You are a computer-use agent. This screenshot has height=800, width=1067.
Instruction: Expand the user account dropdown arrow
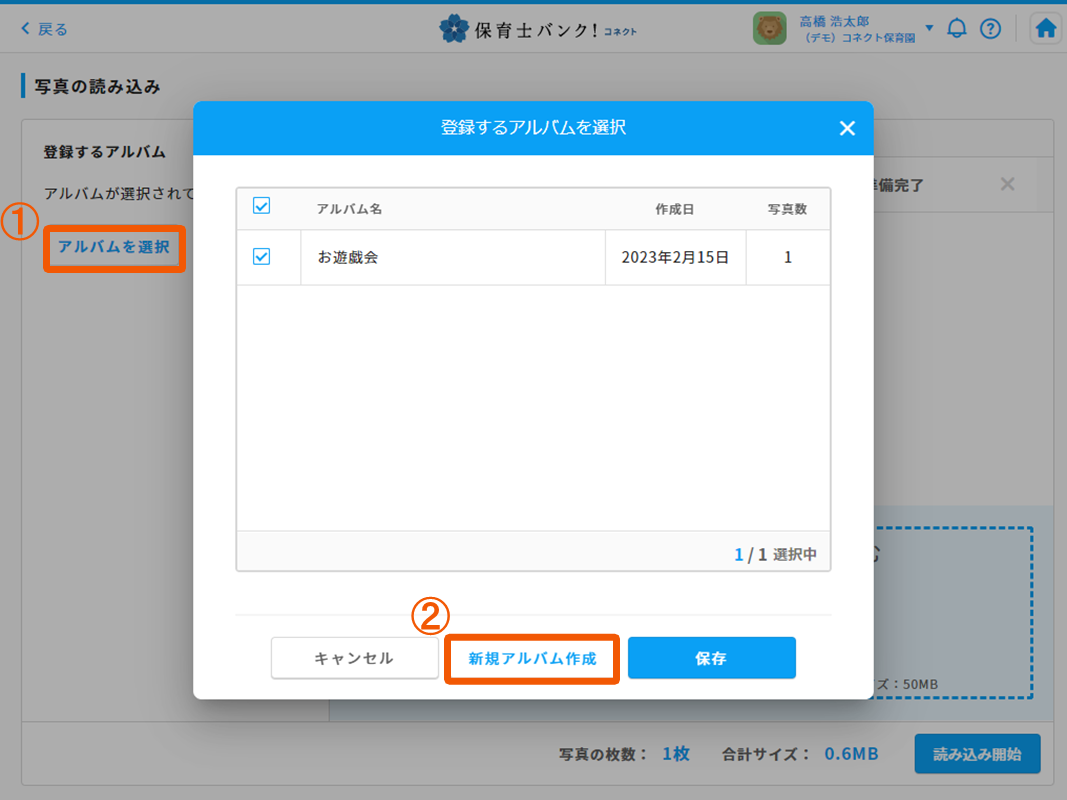click(x=929, y=28)
